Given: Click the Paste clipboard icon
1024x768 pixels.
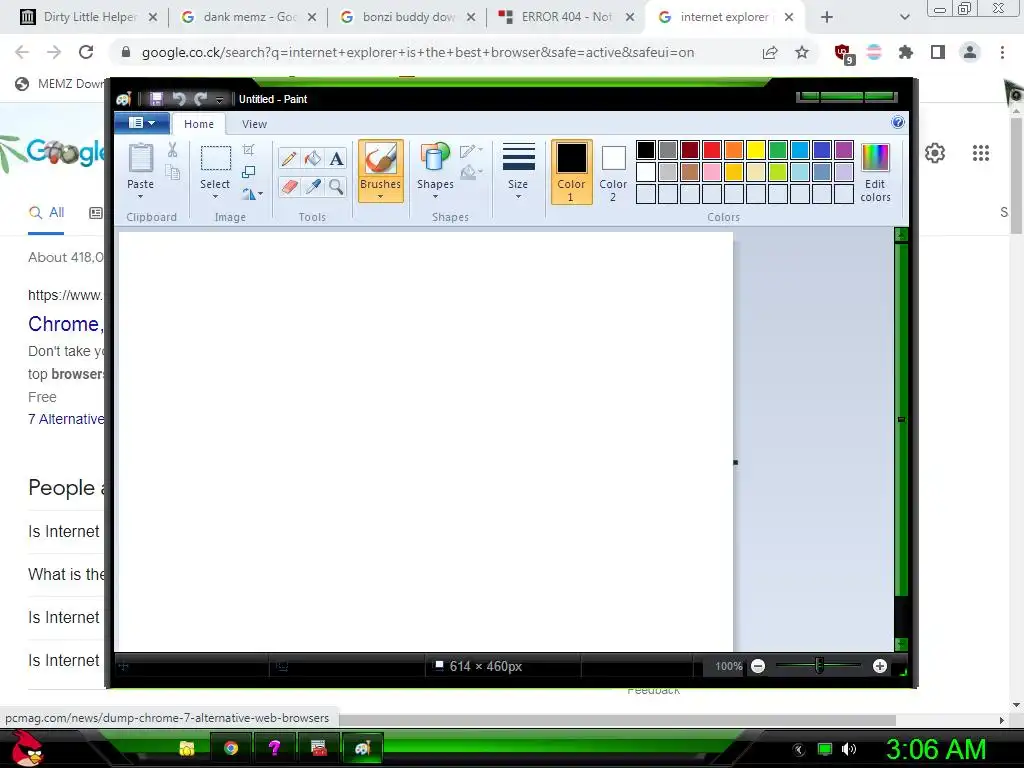Looking at the screenshot, I should pyautogui.click(x=140, y=159).
